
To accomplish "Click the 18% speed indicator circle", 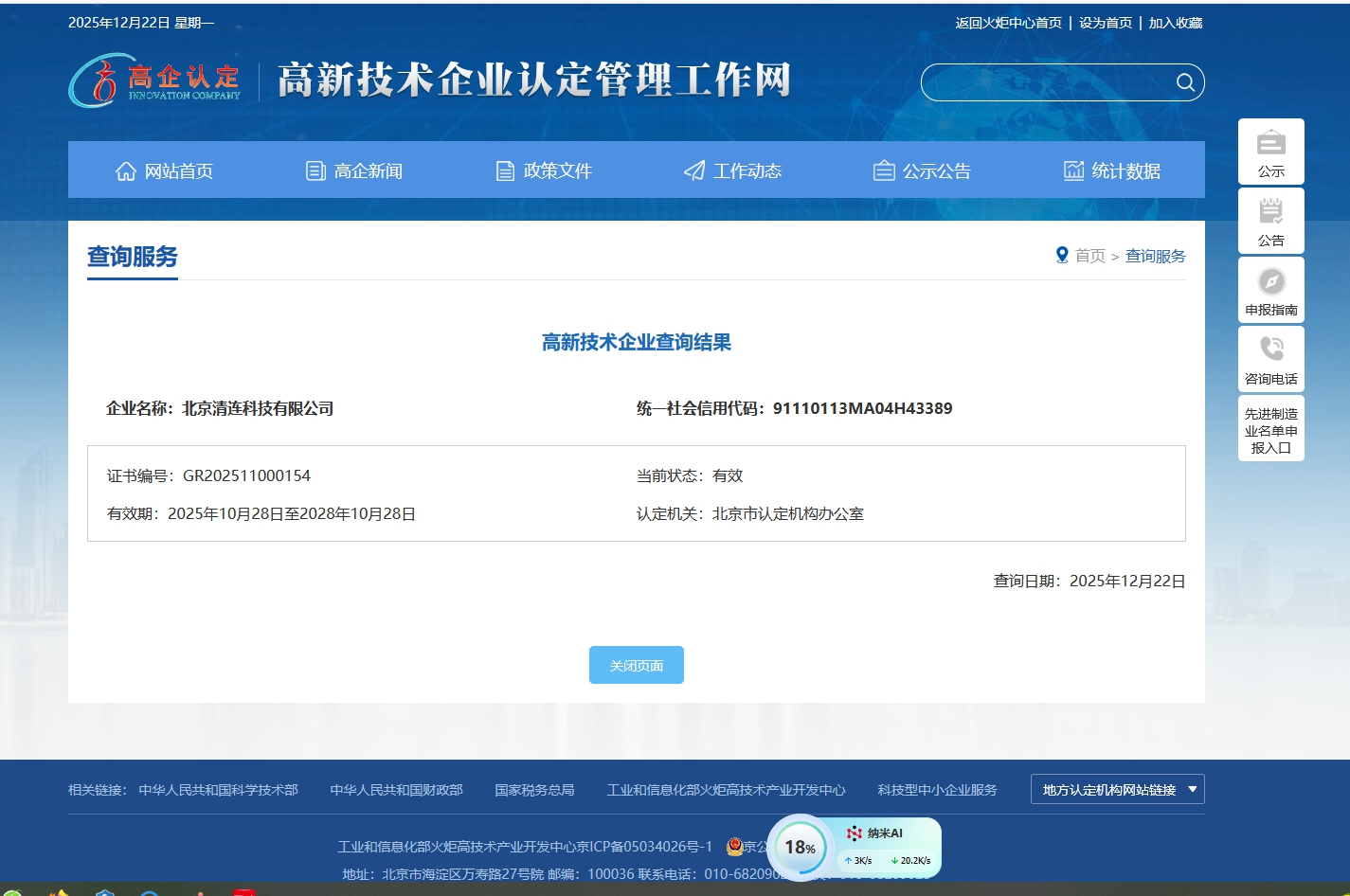I will 800,848.
